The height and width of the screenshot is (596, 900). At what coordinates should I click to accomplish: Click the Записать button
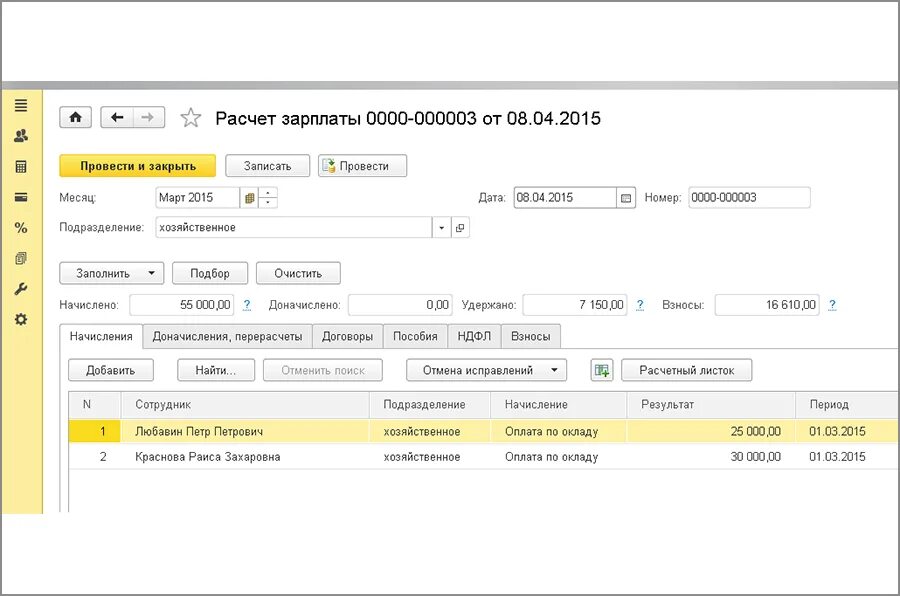[267, 166]
